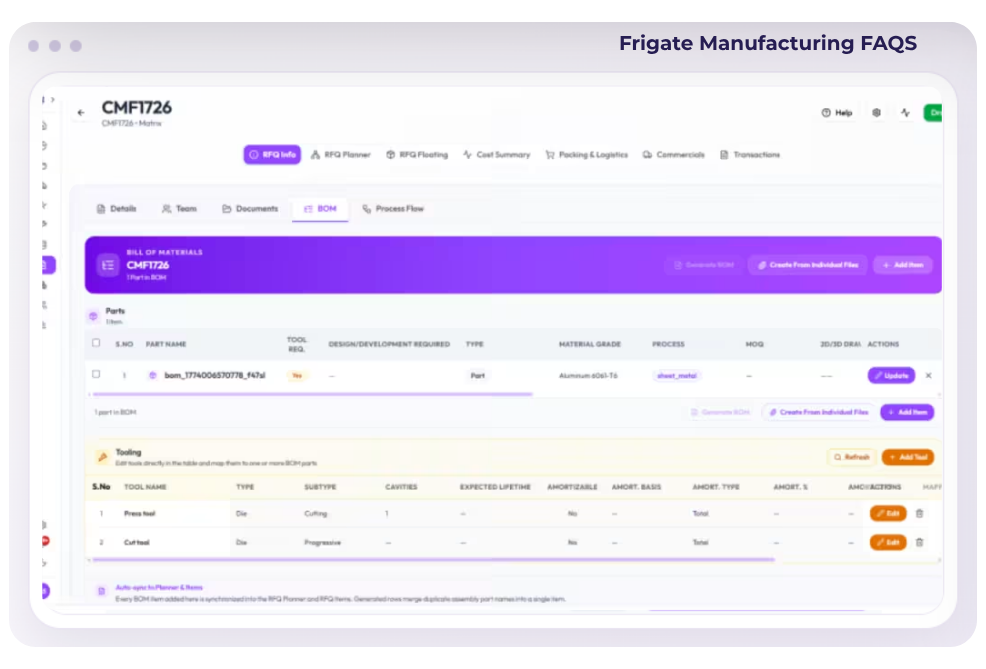Click the purple avatar at sidebar bottom

pyautogui.click(x=45, y=590)
